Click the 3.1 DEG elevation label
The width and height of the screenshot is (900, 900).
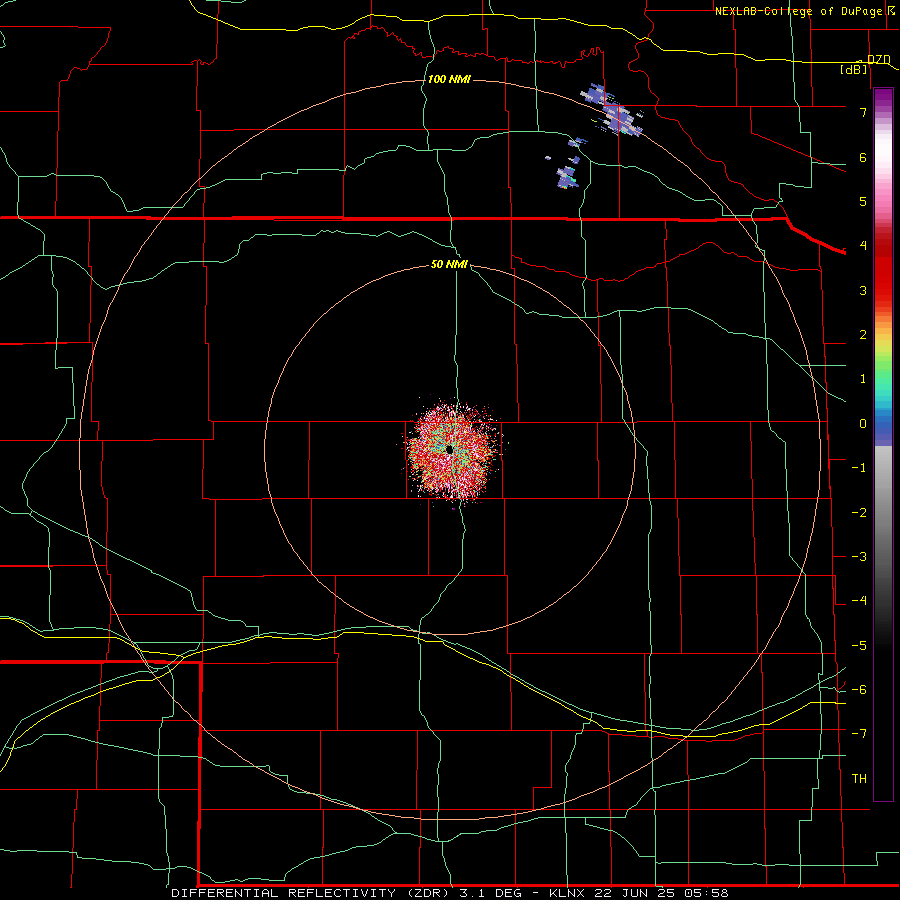pos(491,893)
